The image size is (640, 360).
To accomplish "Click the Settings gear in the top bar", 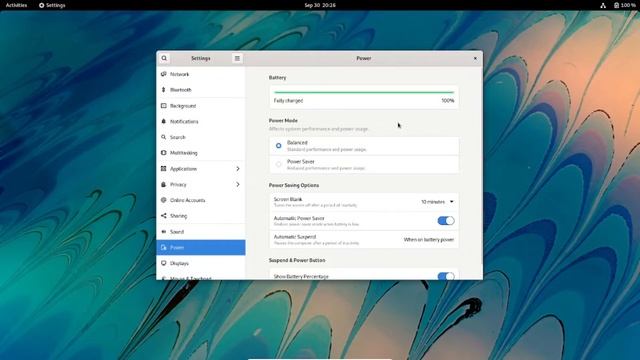I will click(x=41, y=5).
